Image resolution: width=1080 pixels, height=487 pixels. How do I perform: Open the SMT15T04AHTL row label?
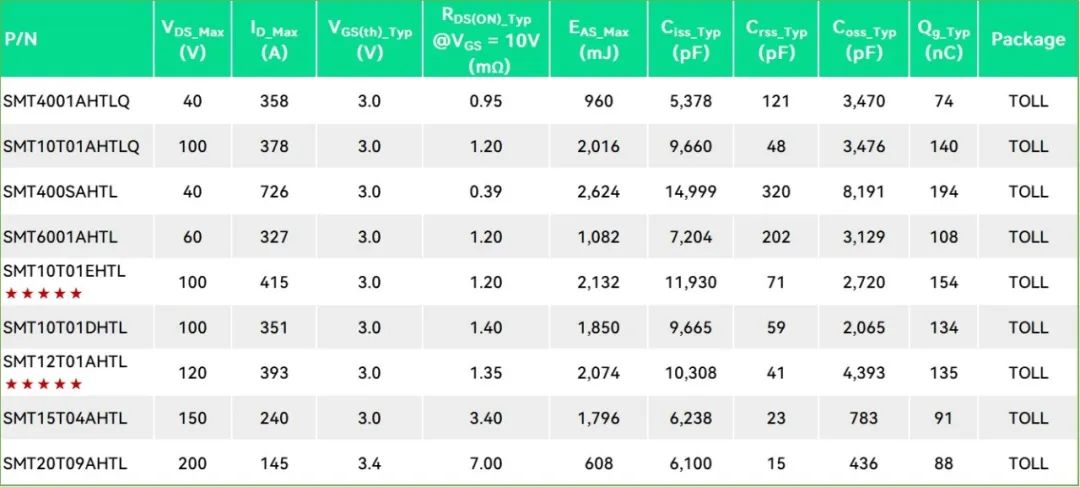(64, 418)
